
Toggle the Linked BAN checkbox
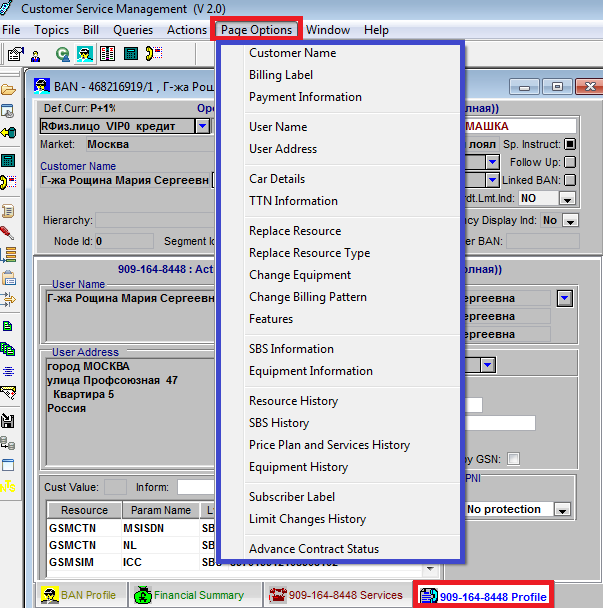click(x=570, y=180)
